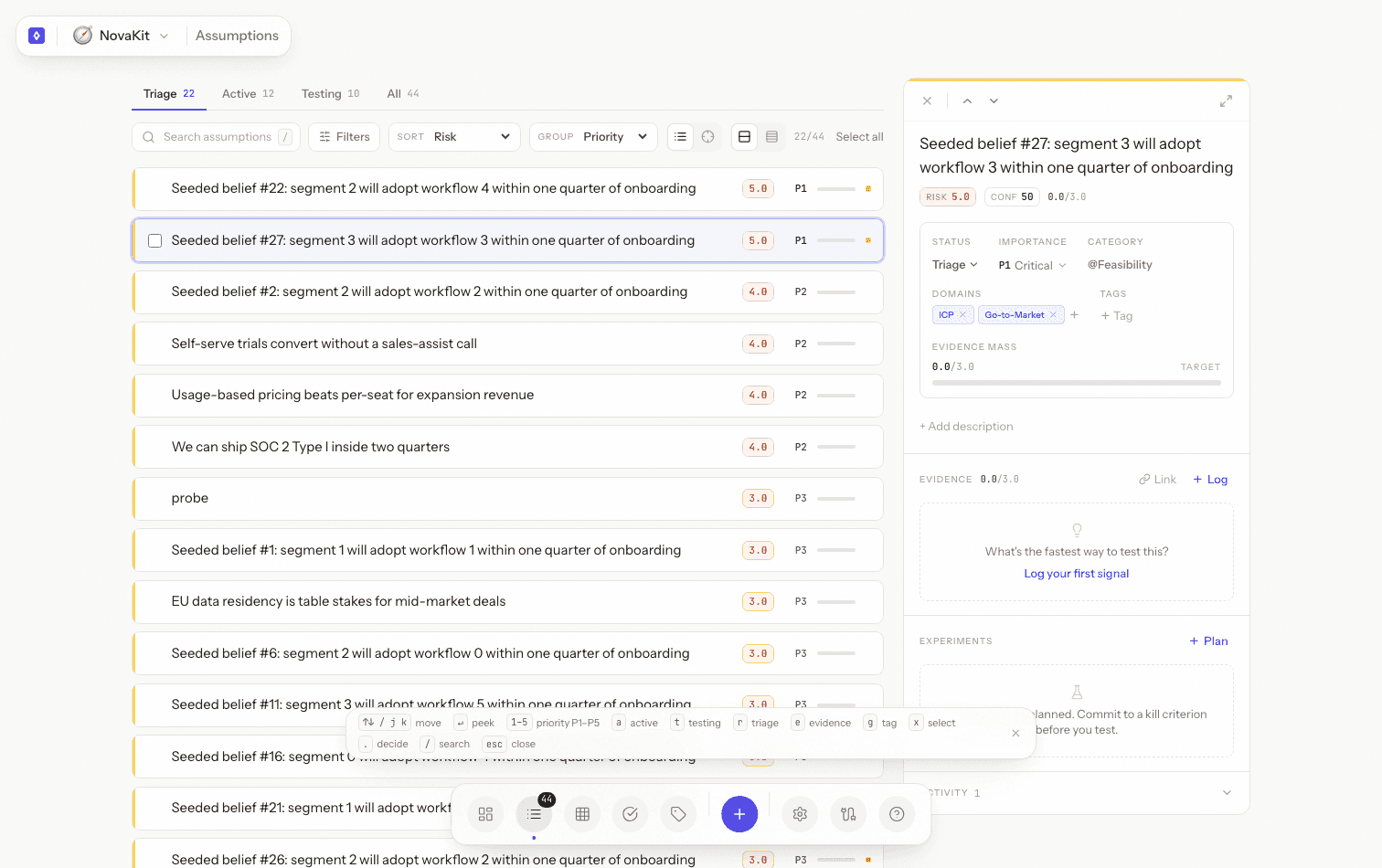This screenshot has height=868, width=1382.
Task: Click the NovaKit compass icon
Action: click(82, 36)
